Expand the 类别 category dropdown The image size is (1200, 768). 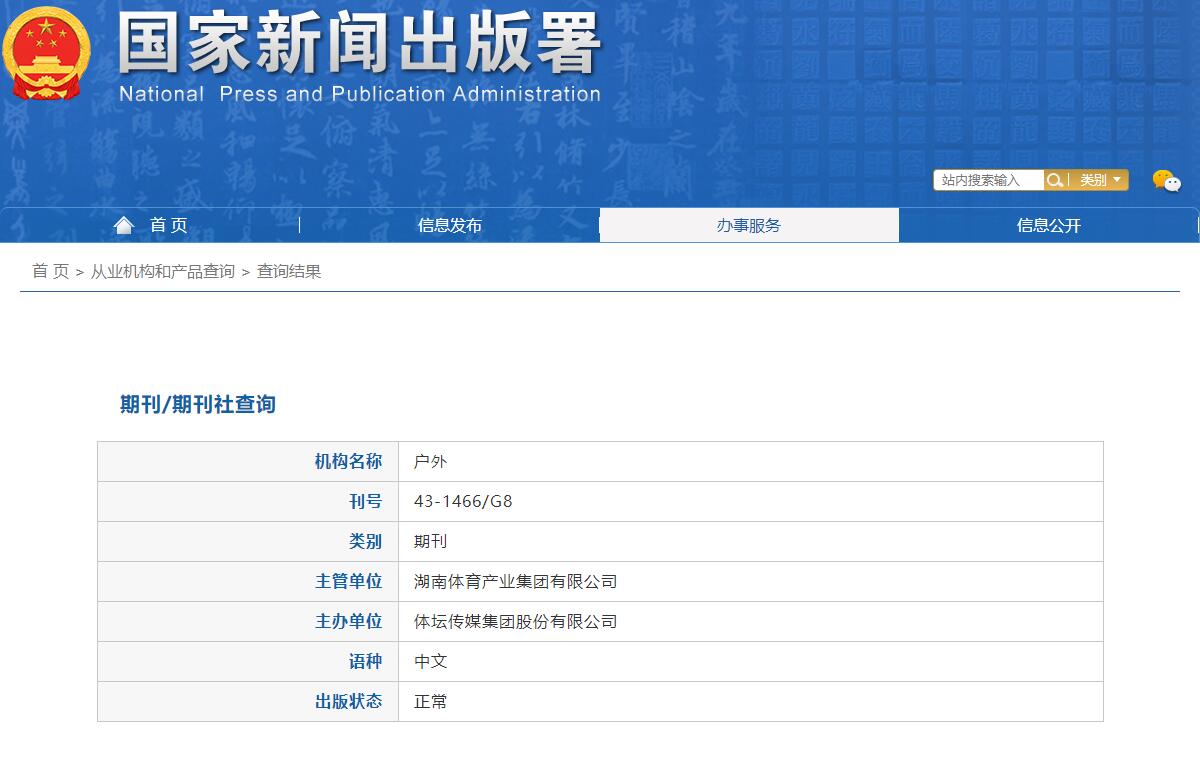(x=1100, y=180)
